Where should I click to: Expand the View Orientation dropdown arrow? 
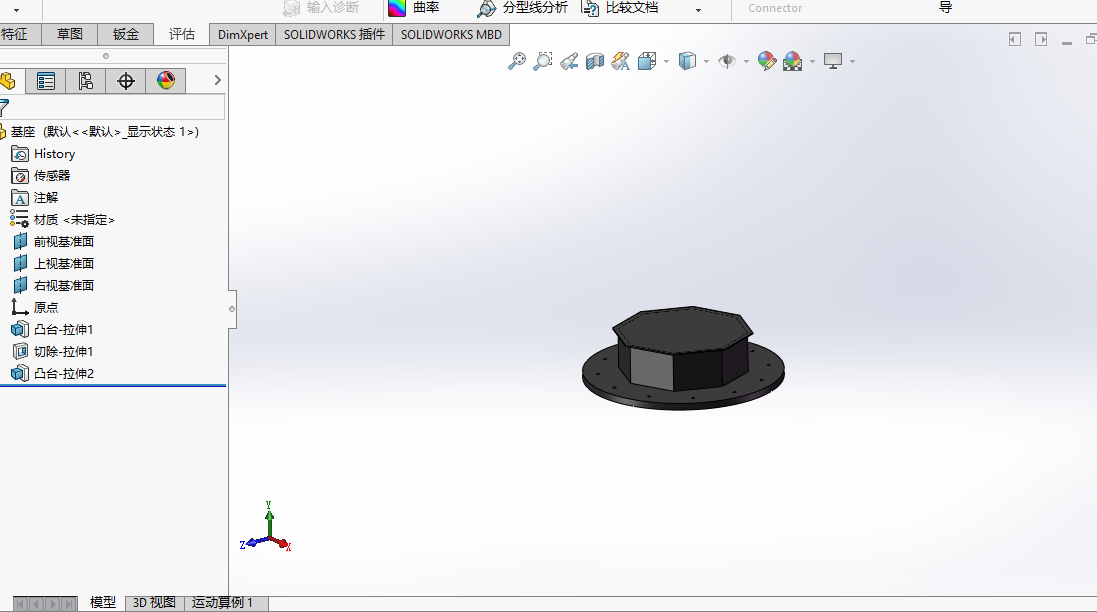click(666, 62)
